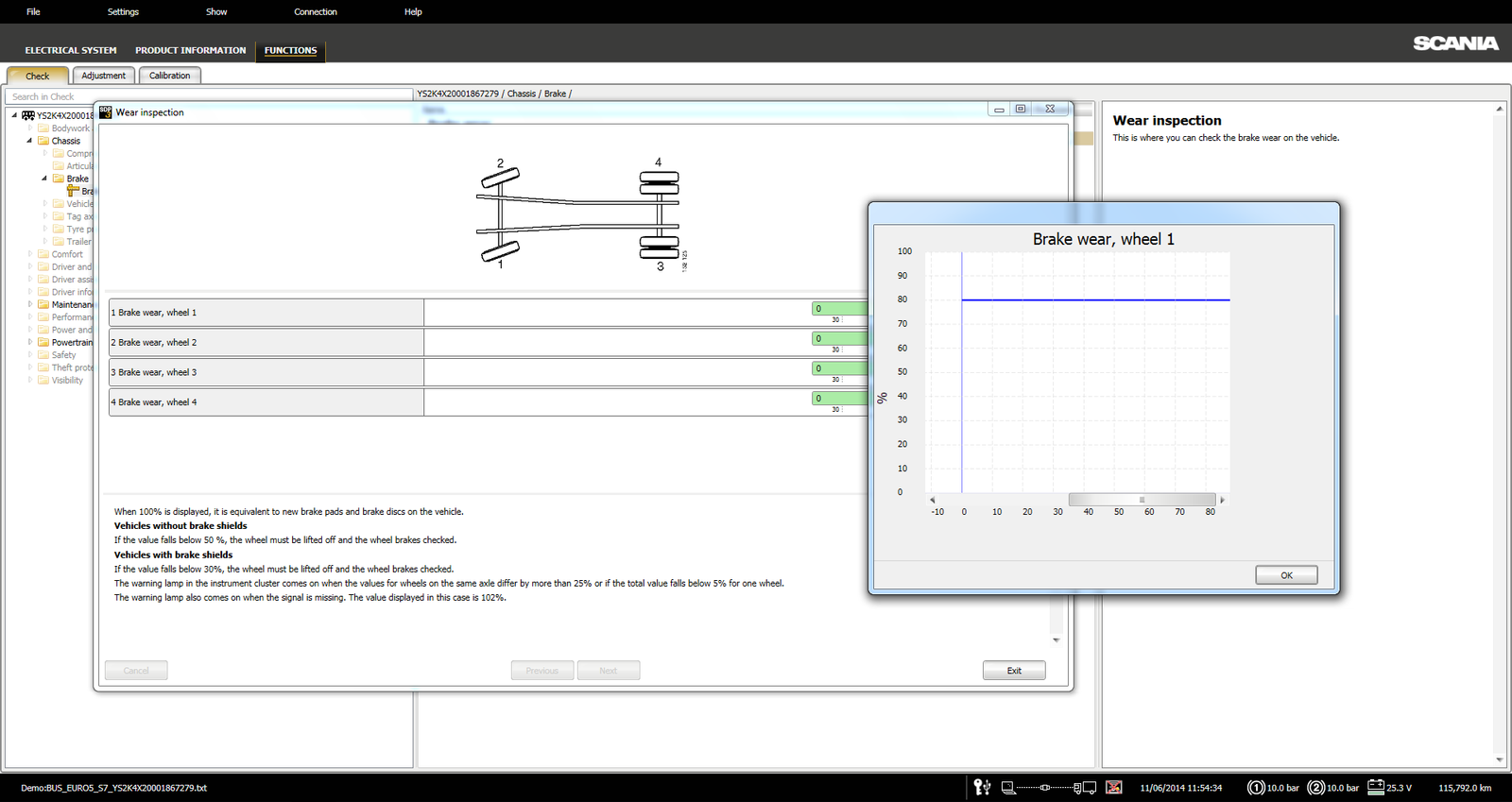Viewport: 1512px width, 802px height.
Task: Select the Check tab
Action: coord(38,76)
